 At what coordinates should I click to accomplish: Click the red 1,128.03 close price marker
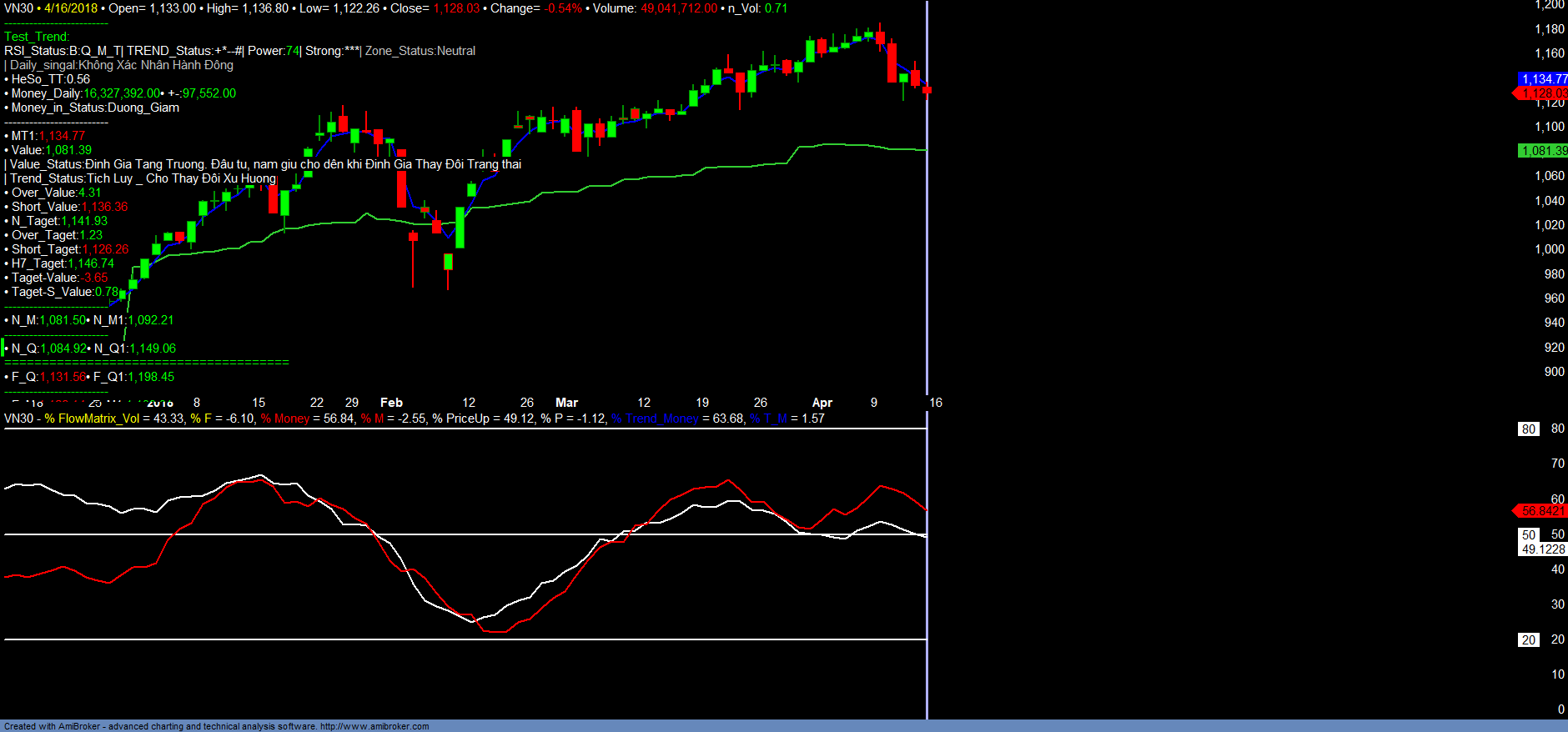(1543, 93)
